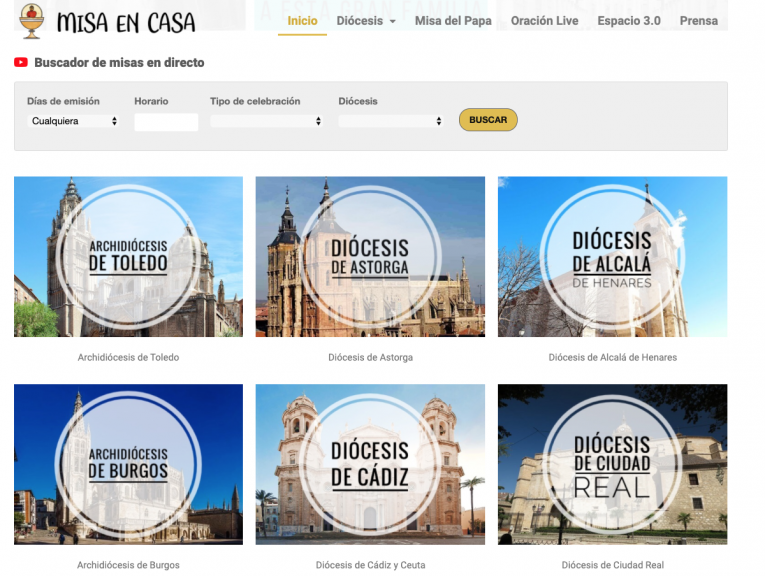Image resolution: width=765 pixels, height=576 pixels.
Task: Click the Buscador de misas en directo heading
Action: pyautogui.click(x=119, y=62)
